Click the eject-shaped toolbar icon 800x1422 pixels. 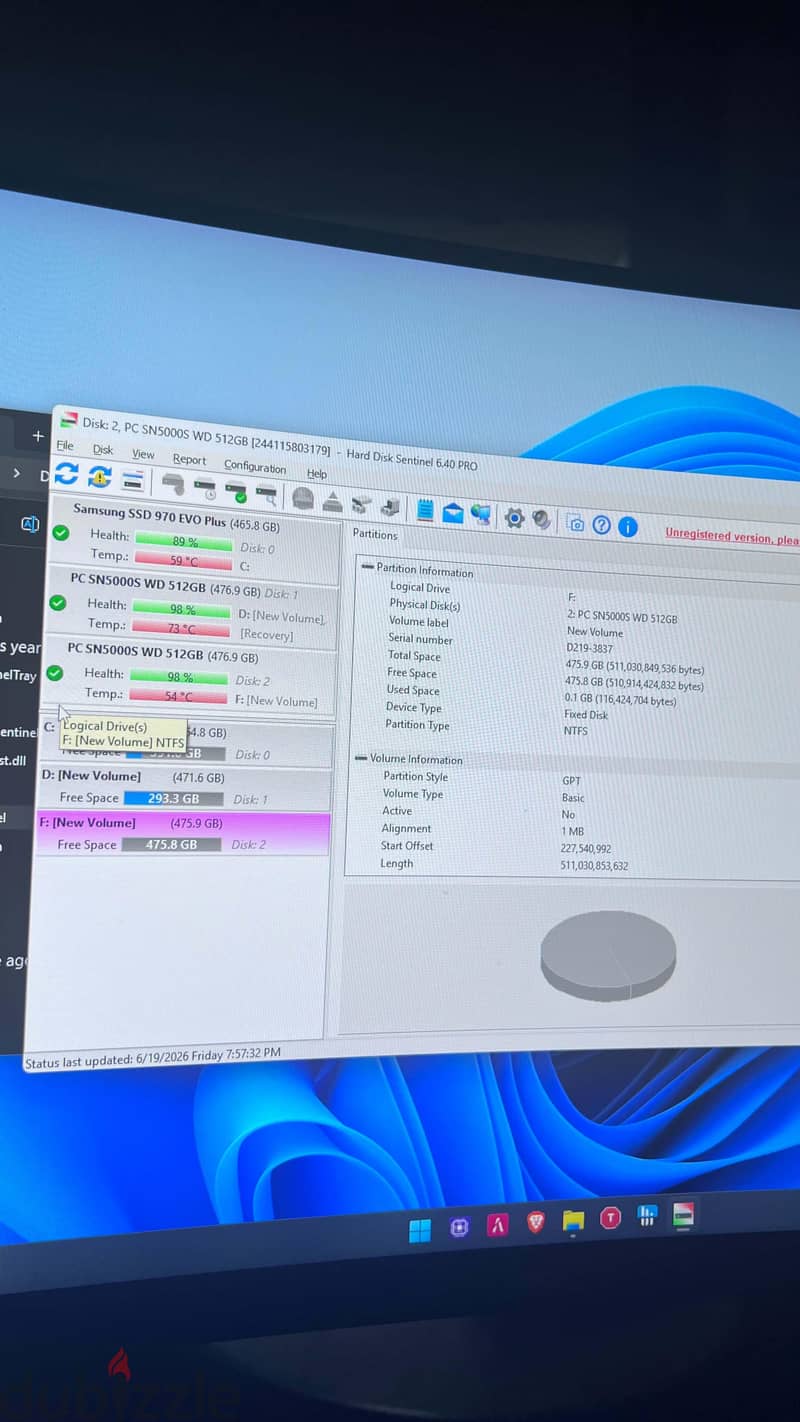332,501
